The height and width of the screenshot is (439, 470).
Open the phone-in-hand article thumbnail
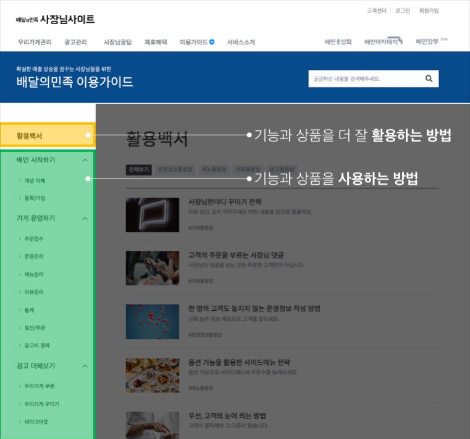coord(152,268)
